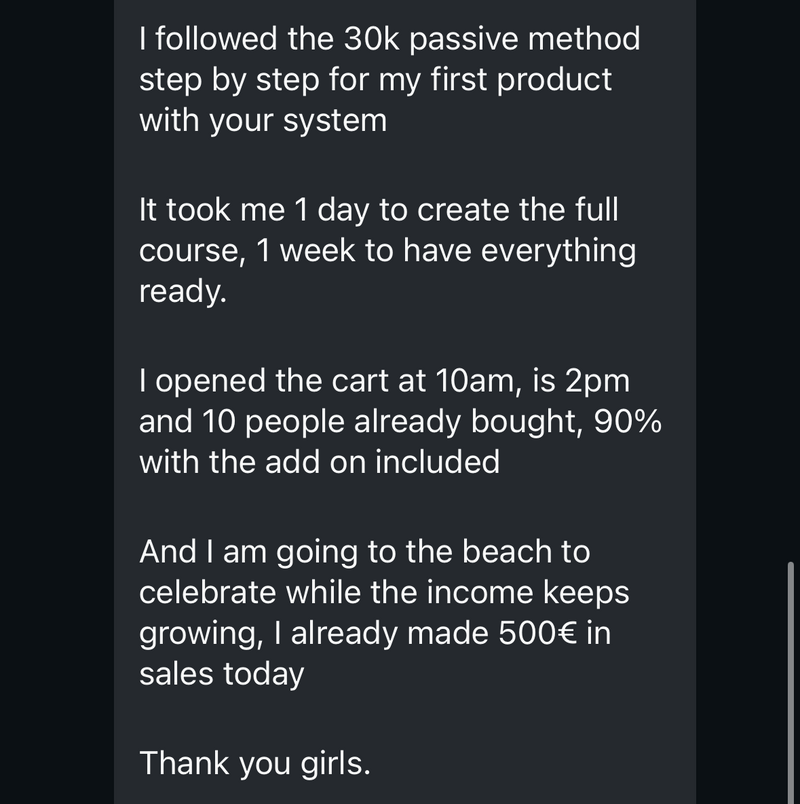Viewport: 800px width, 804px height.
Task: Click the "sales today" line
Action: pos(221,674)
